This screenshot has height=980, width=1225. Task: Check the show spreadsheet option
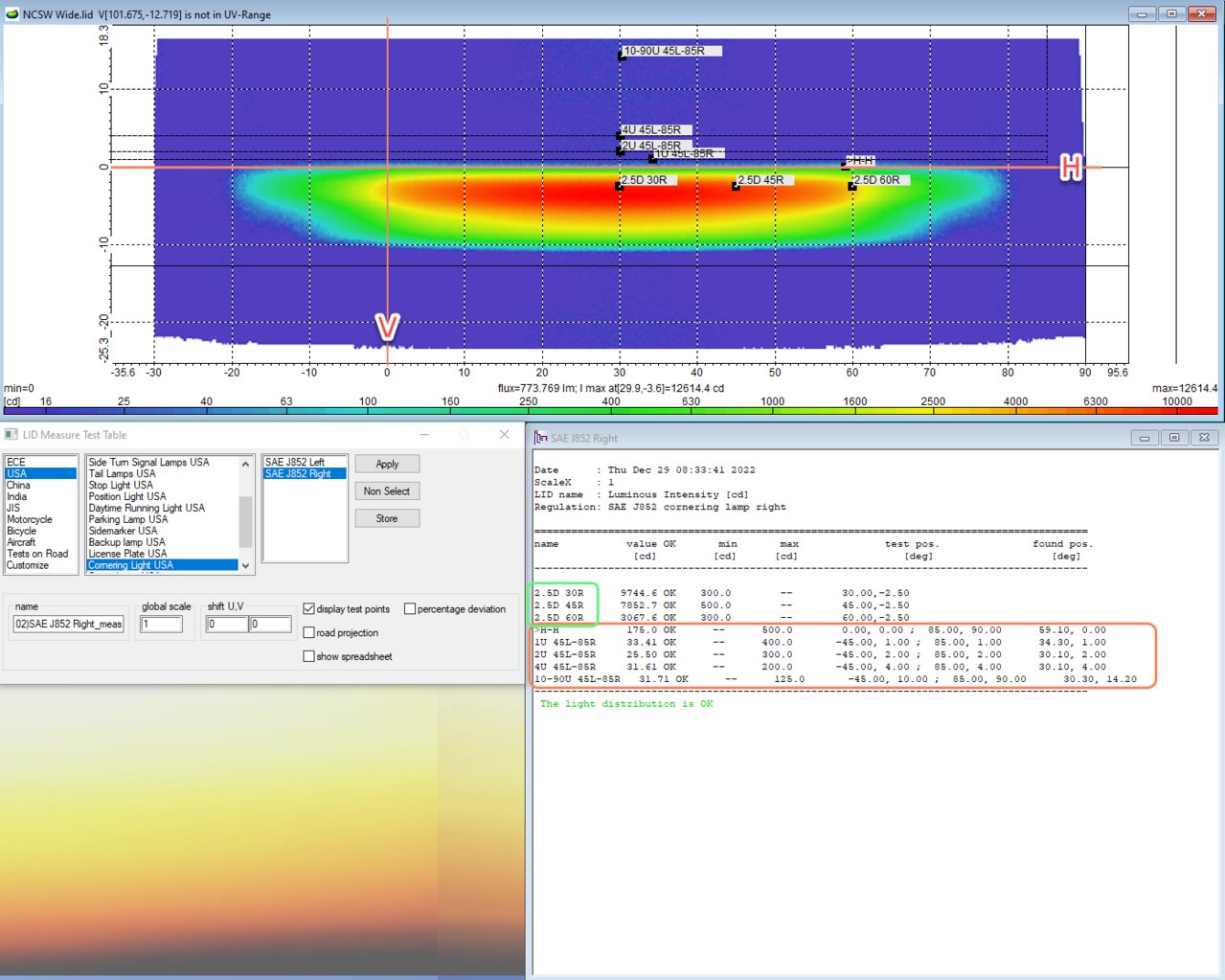pos(309,657)
